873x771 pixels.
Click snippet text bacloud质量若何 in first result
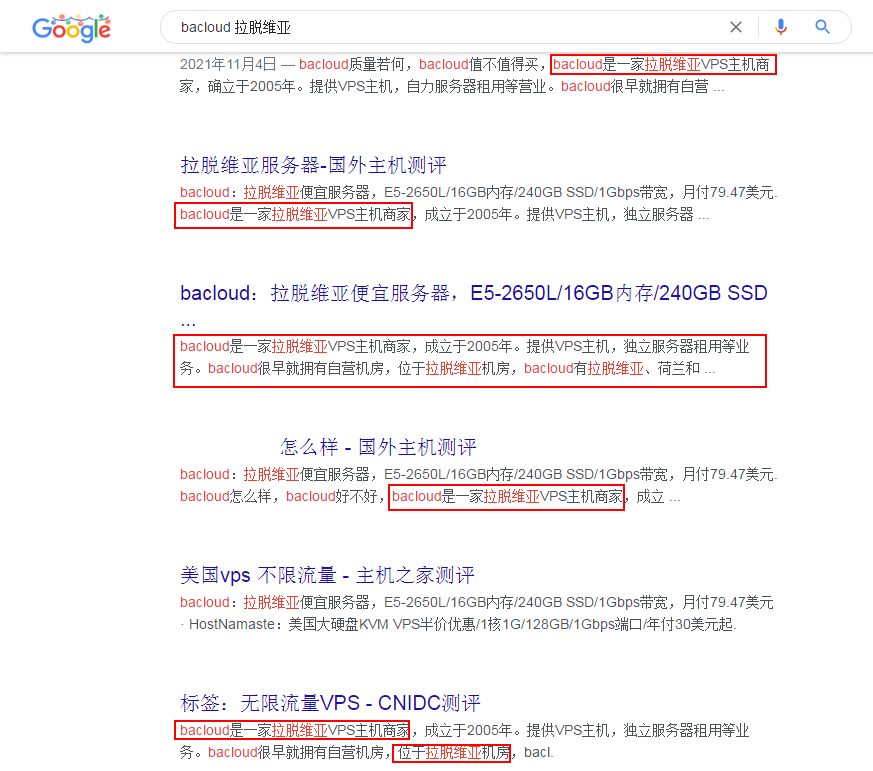[351, 65]
